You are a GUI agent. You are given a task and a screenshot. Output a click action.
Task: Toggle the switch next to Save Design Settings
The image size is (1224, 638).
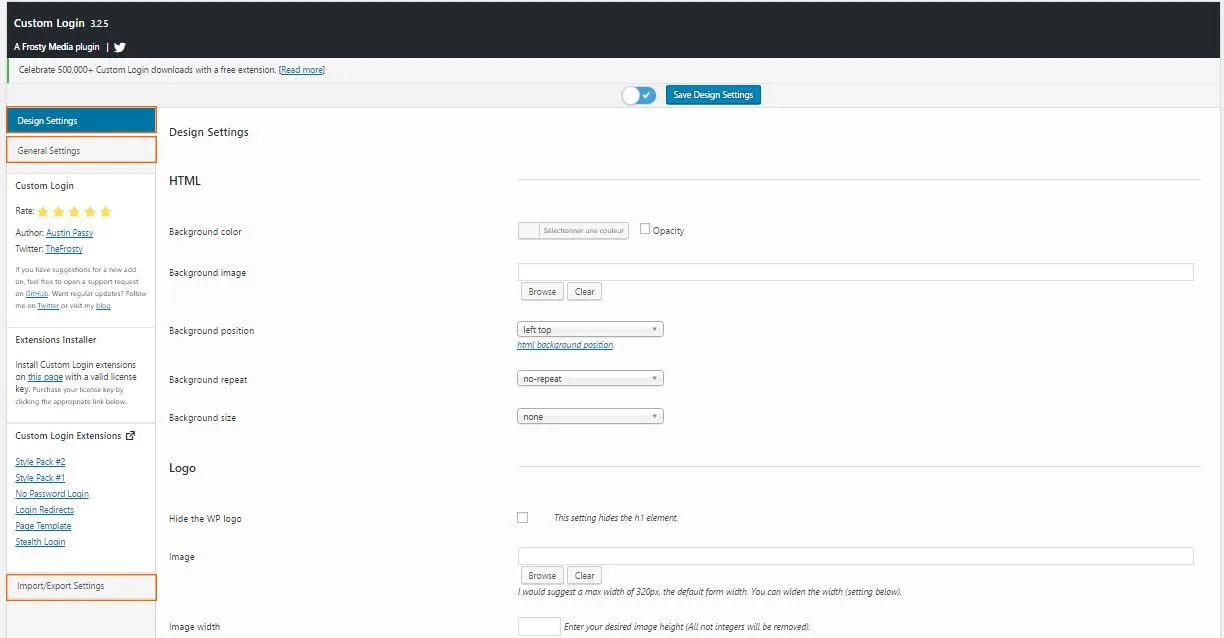639,95
